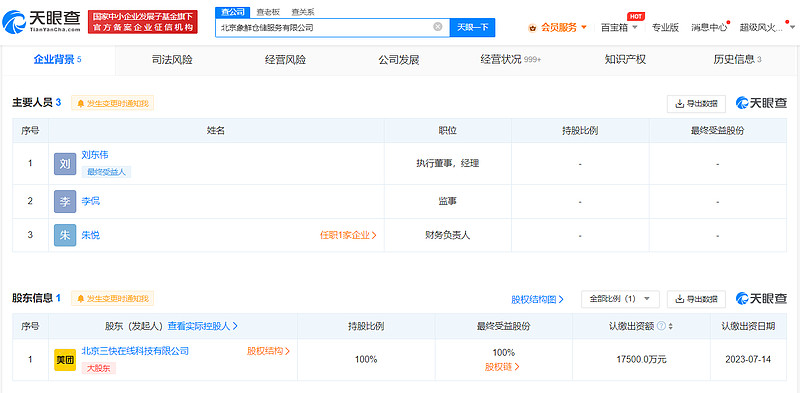Expand the 会员服务 dropdown menu
Image resolution: width=800 pixels, height=393 pixels.
[x=558, y=28]
